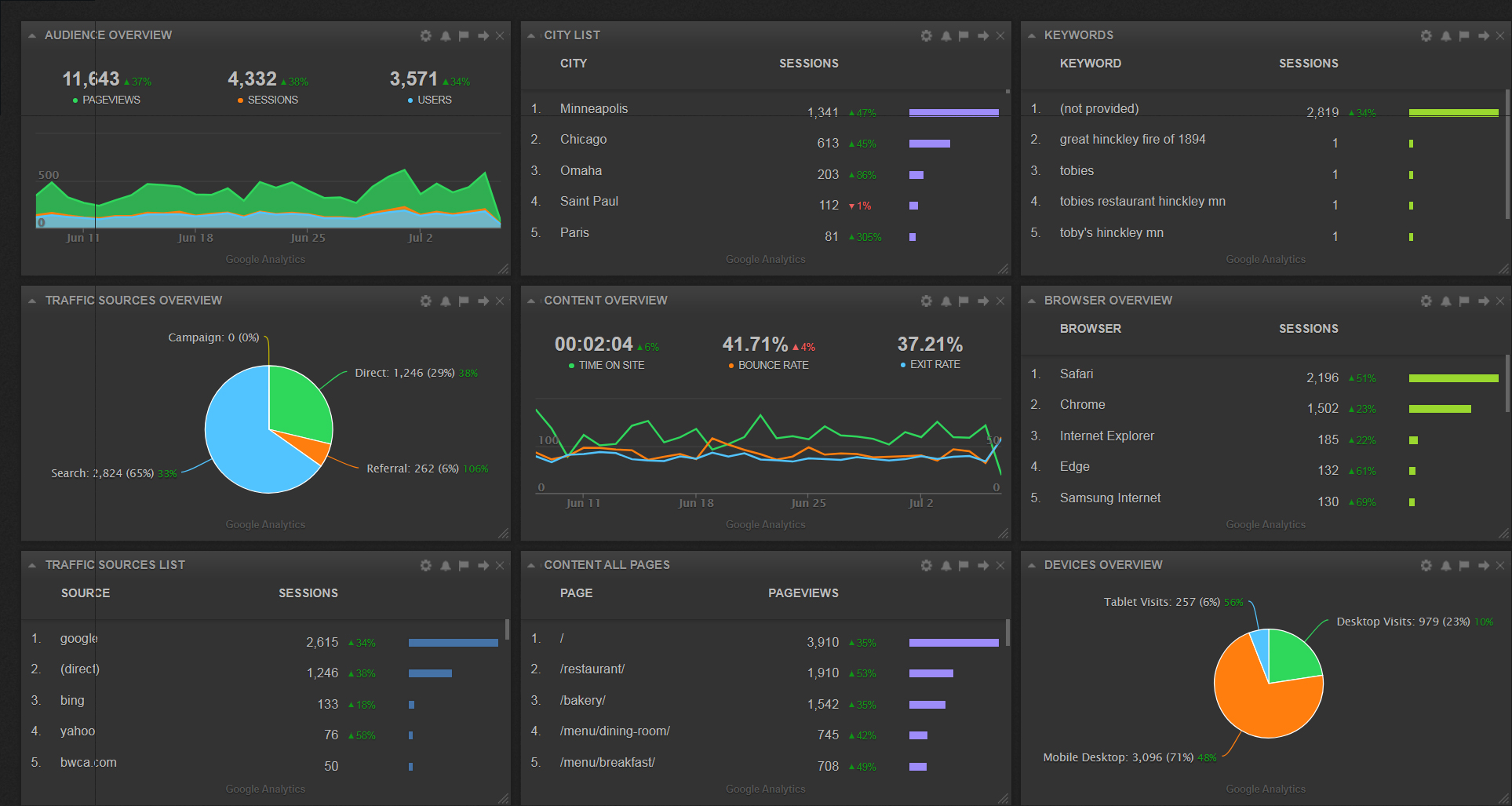This screenshot has height=806, width=1512.
Task: Click arrow icon in Devices Overview header
Action: (1483, 566)
